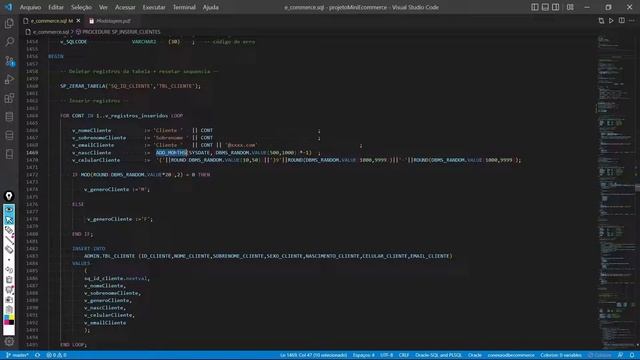
Task: Open the Manage gear in activity bar
Action: 9,341
